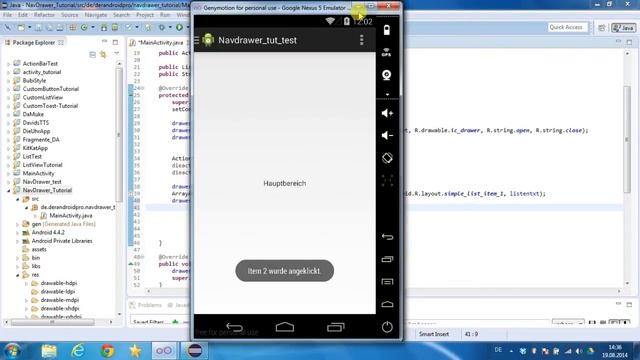This screenshot has height=360, width=640.
Task: Open the emulator battery settings icon
Action: (x=387, y=30)
